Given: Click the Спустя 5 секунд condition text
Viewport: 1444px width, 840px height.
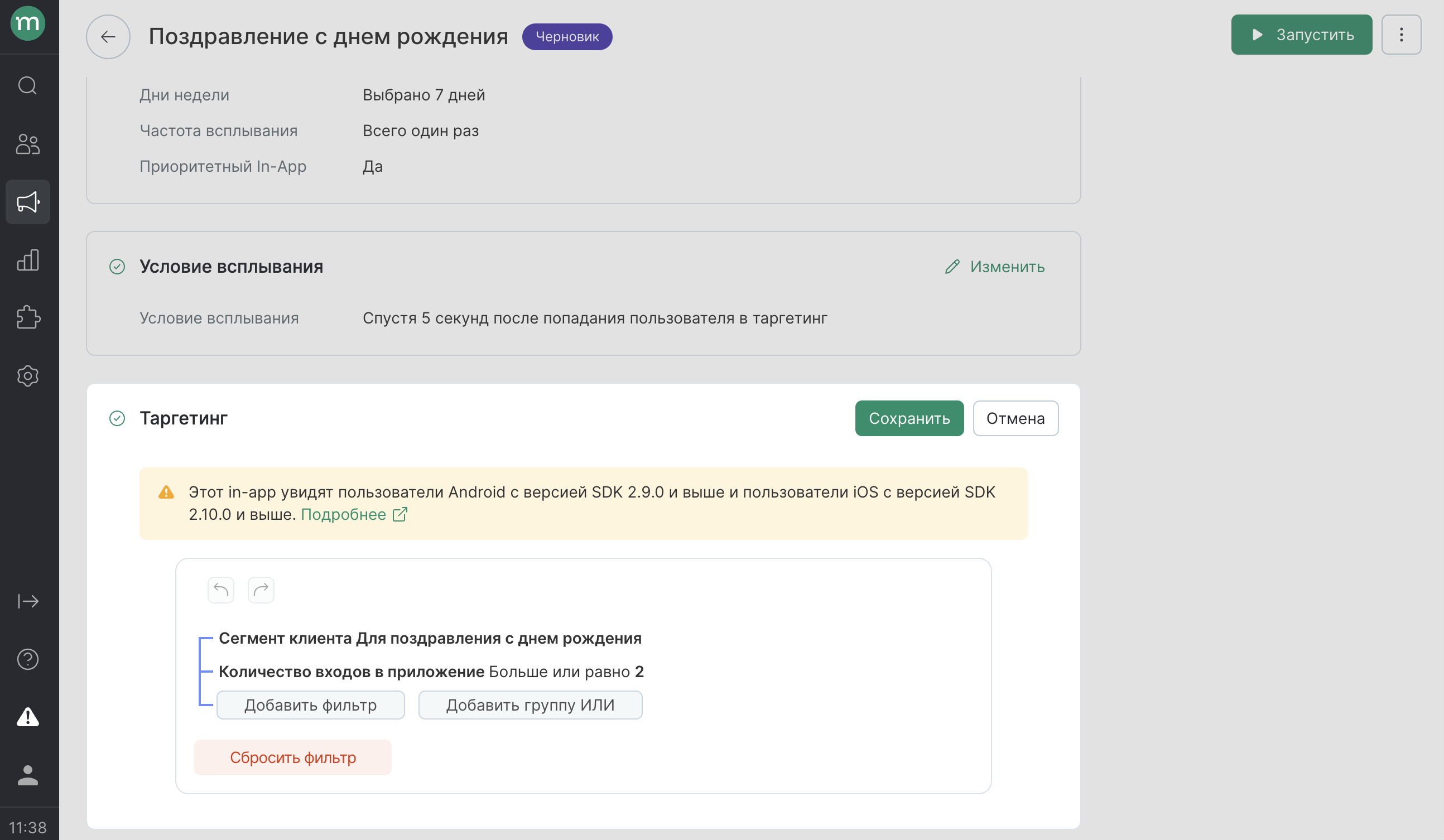Looking at the screenshot, I should [595, 318].
